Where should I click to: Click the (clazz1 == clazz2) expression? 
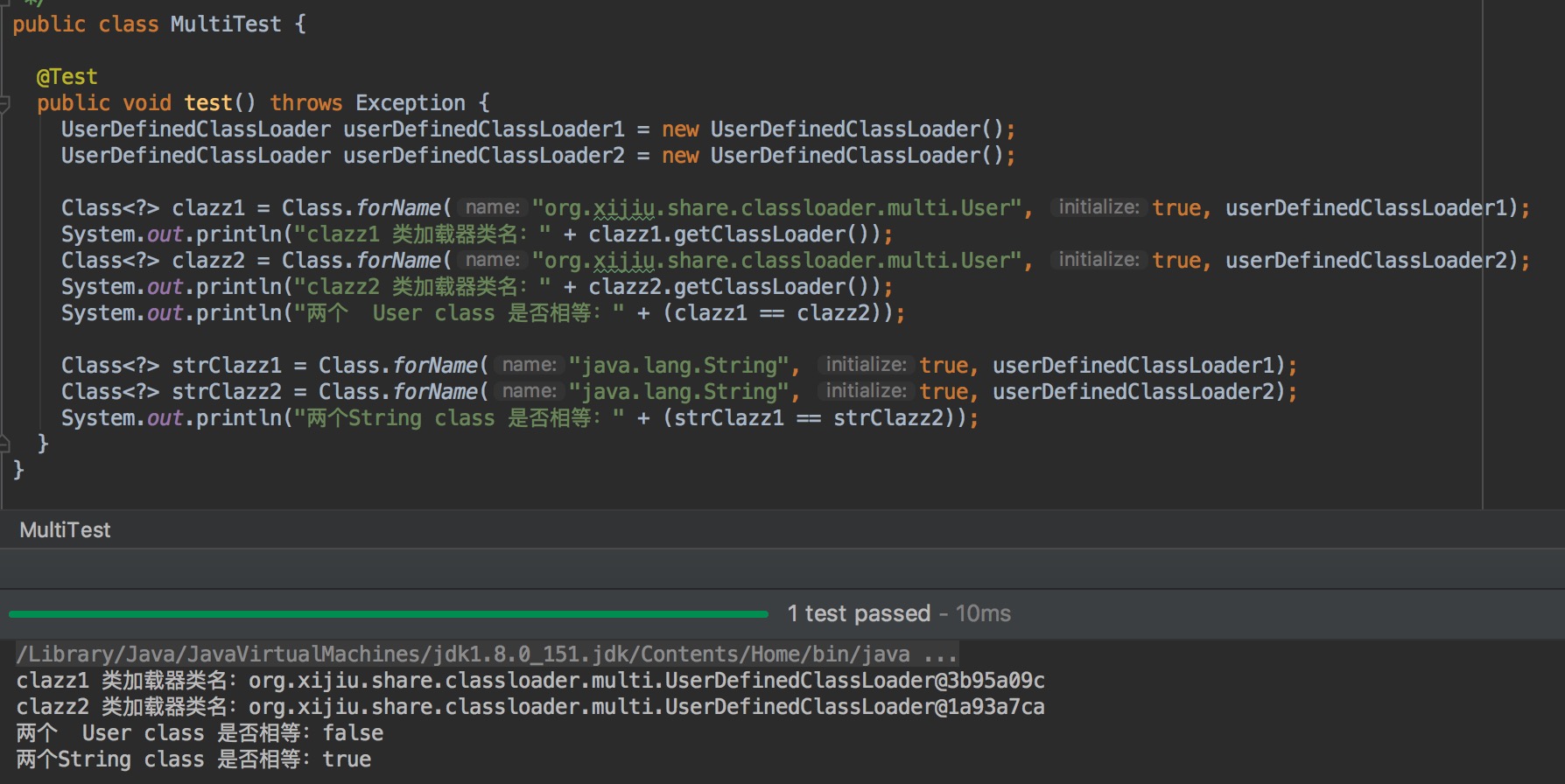pos(778,313)
